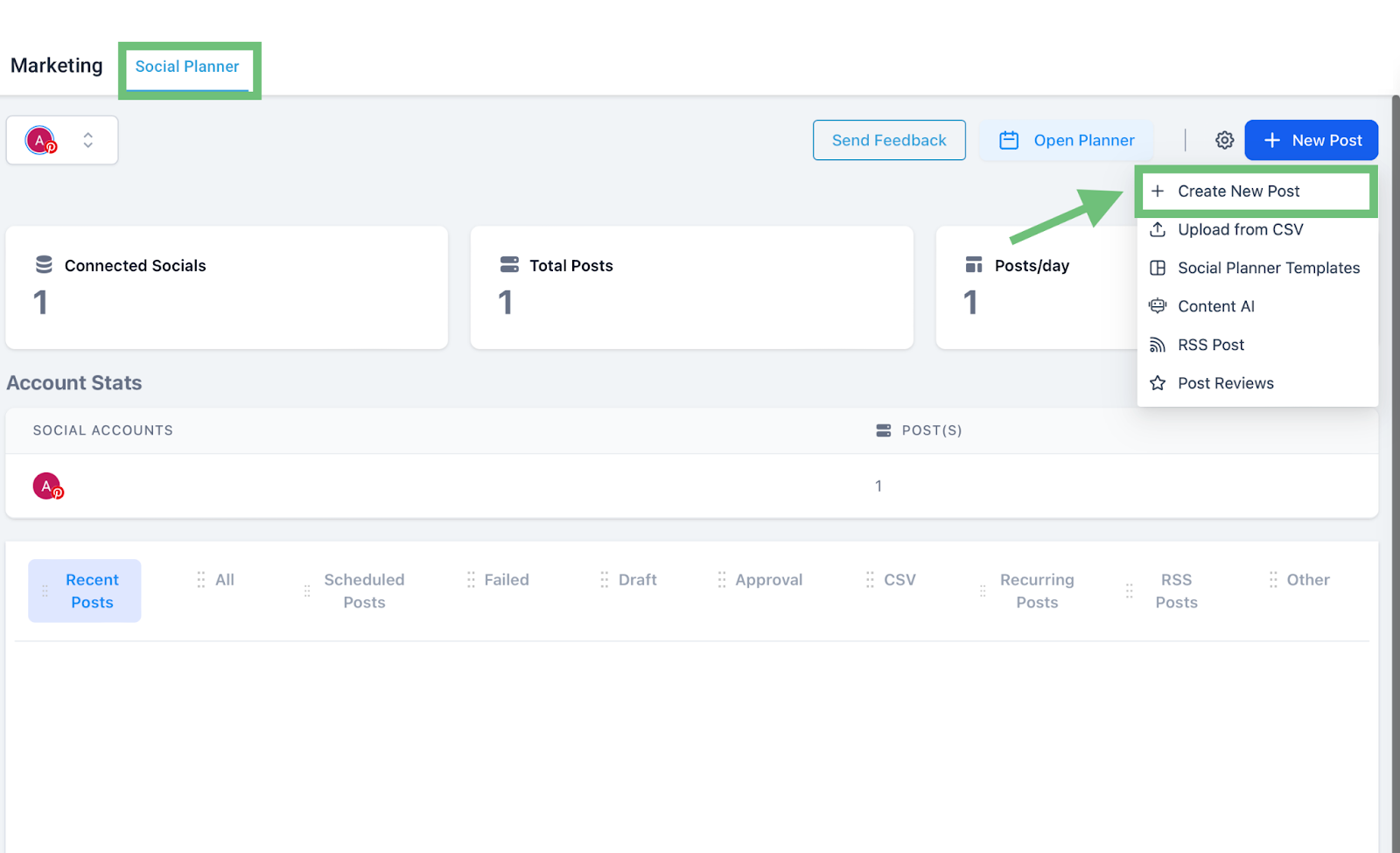Show the Failed posts tab
Viewport: 1400px width, 853px height.
(507, 579)
